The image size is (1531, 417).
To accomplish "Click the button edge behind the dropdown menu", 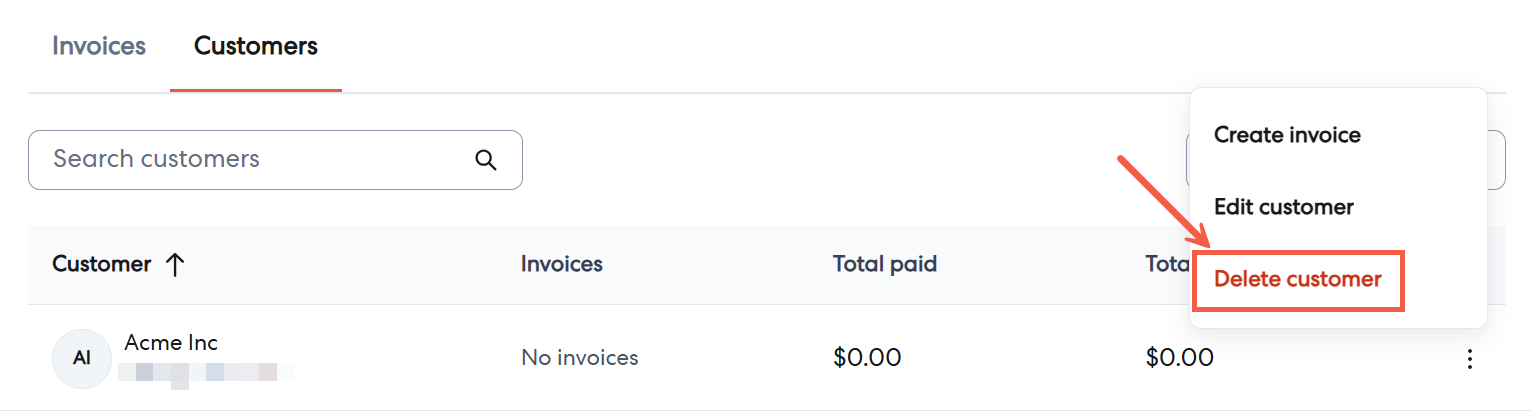I will pyautogui.click(x=1496, y=160).
